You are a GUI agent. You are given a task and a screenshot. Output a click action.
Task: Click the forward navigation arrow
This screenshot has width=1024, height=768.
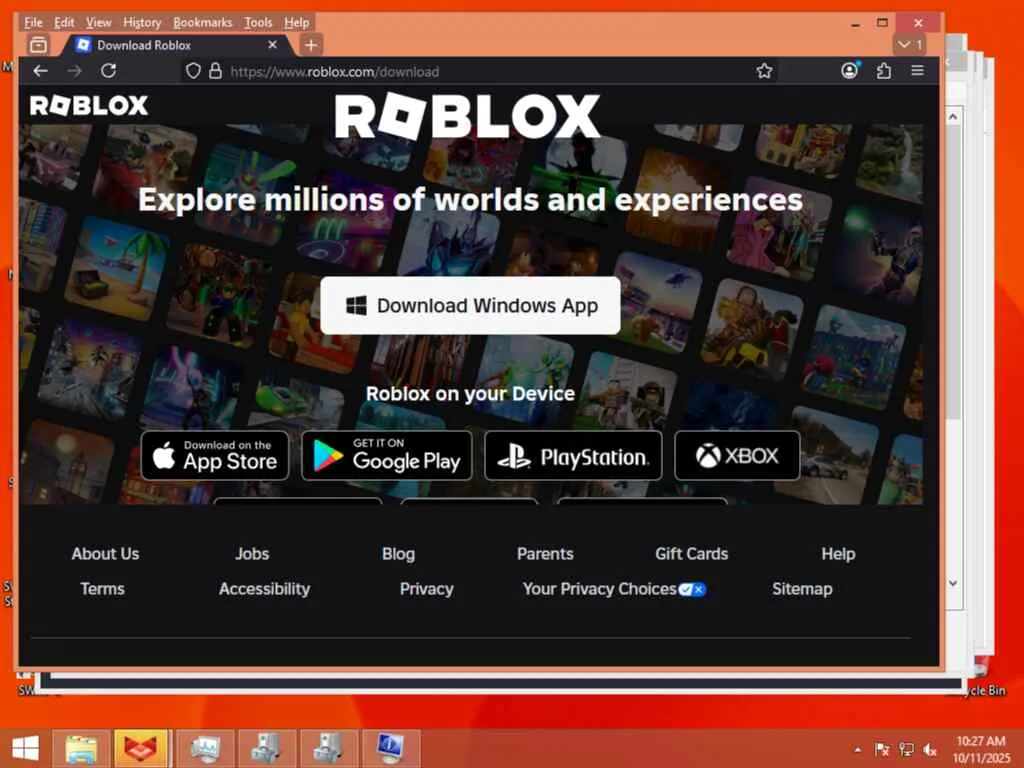click(74, 71)
